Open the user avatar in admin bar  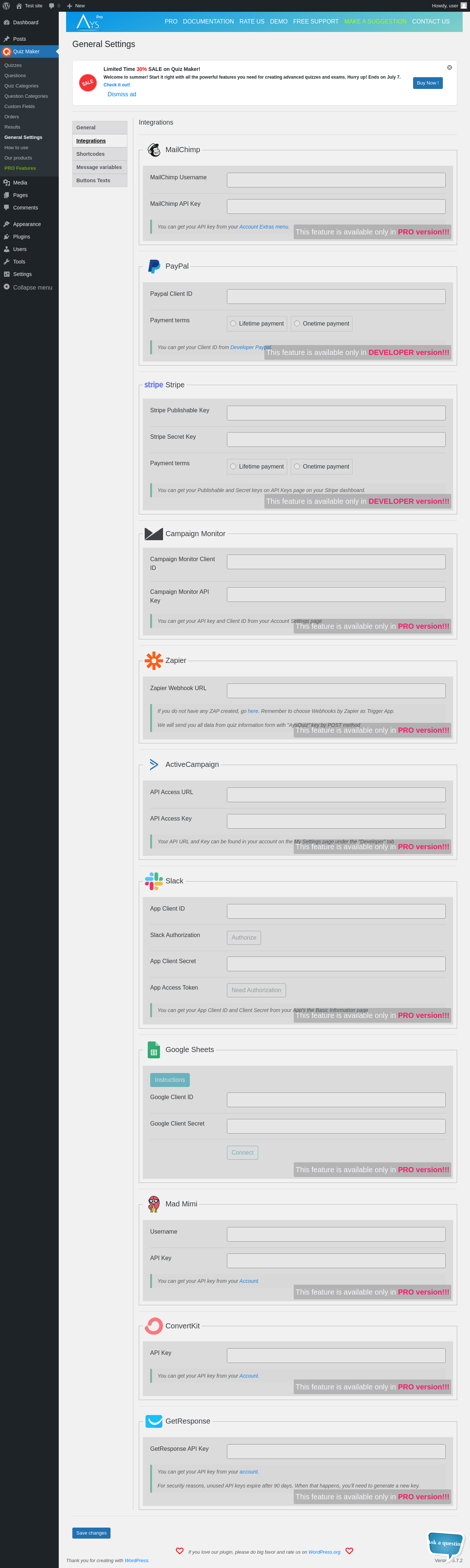pyautogui.click(x=463, y=6)
